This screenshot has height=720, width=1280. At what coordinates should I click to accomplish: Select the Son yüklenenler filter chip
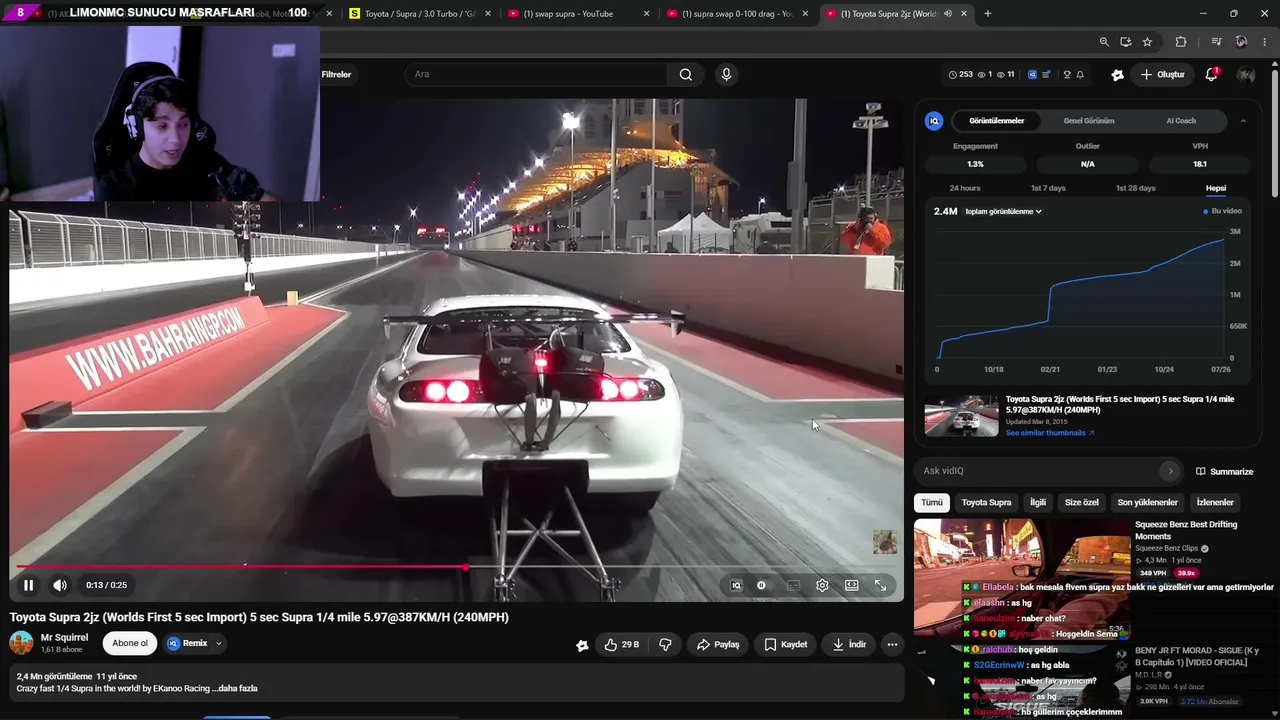click(1147, 502)
